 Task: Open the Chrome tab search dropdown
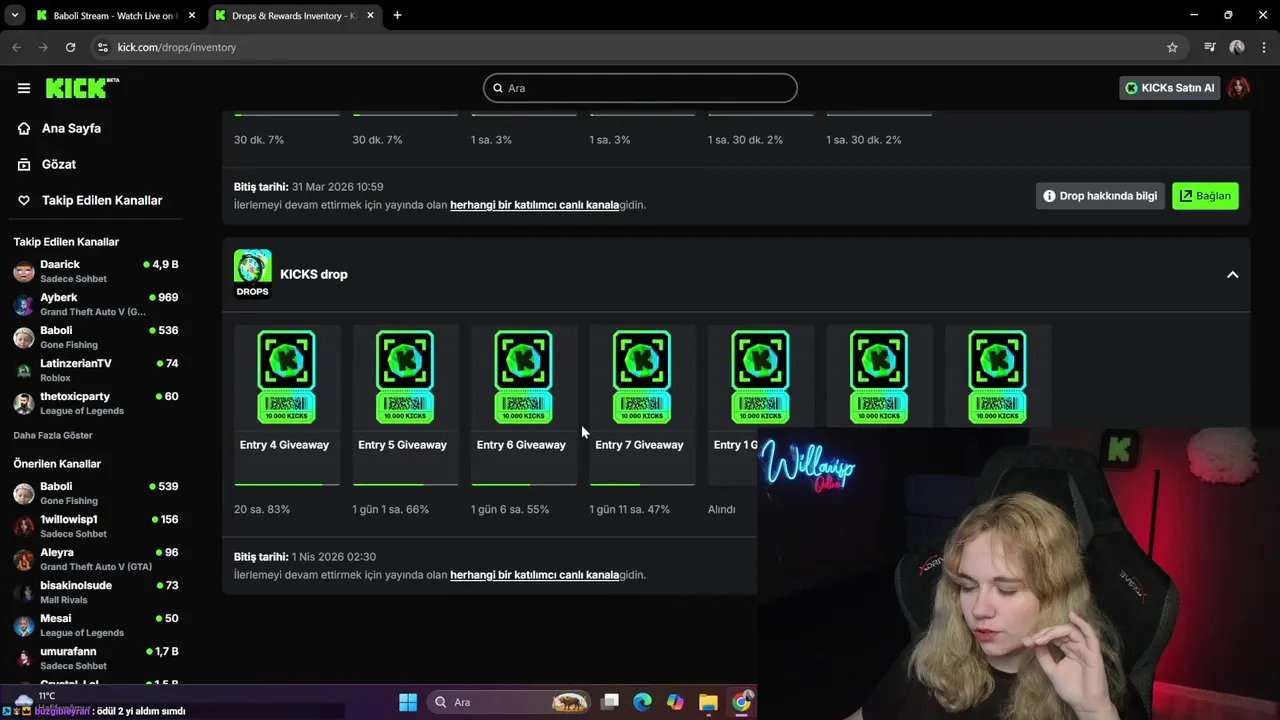pos(14,15)
